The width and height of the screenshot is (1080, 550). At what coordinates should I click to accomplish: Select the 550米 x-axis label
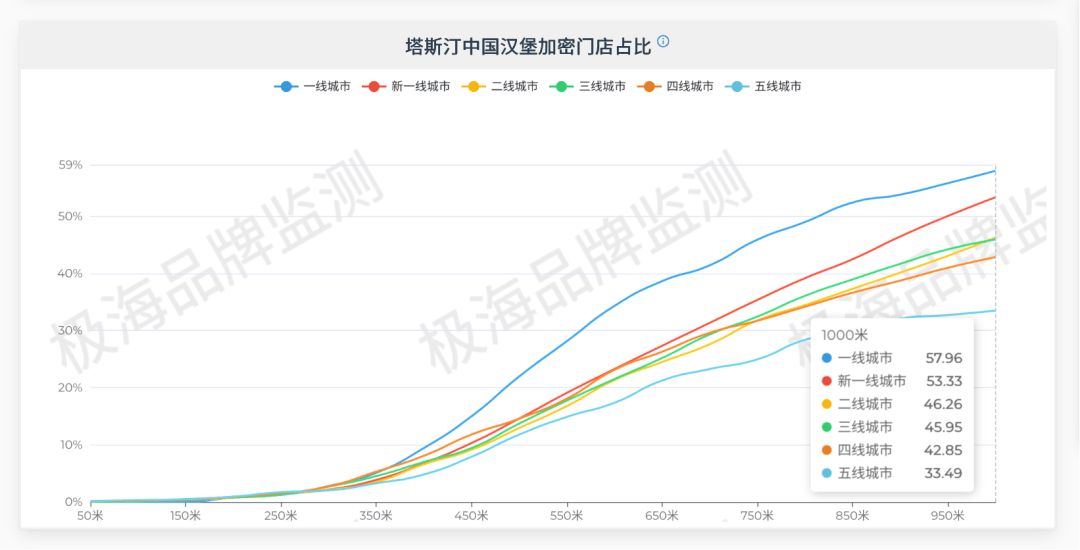point(566,517)
